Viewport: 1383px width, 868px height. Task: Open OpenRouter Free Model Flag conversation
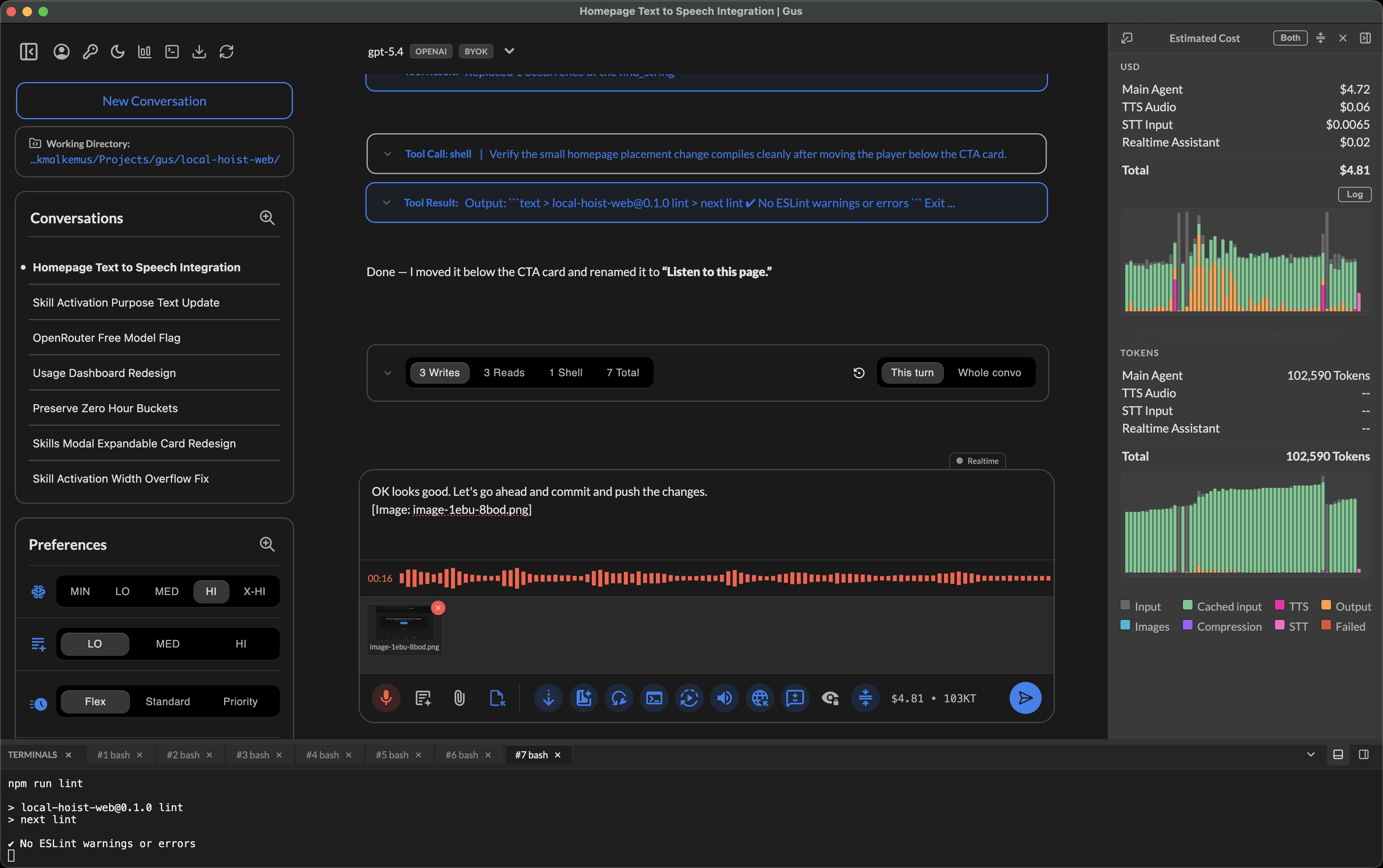pos(106,338)
